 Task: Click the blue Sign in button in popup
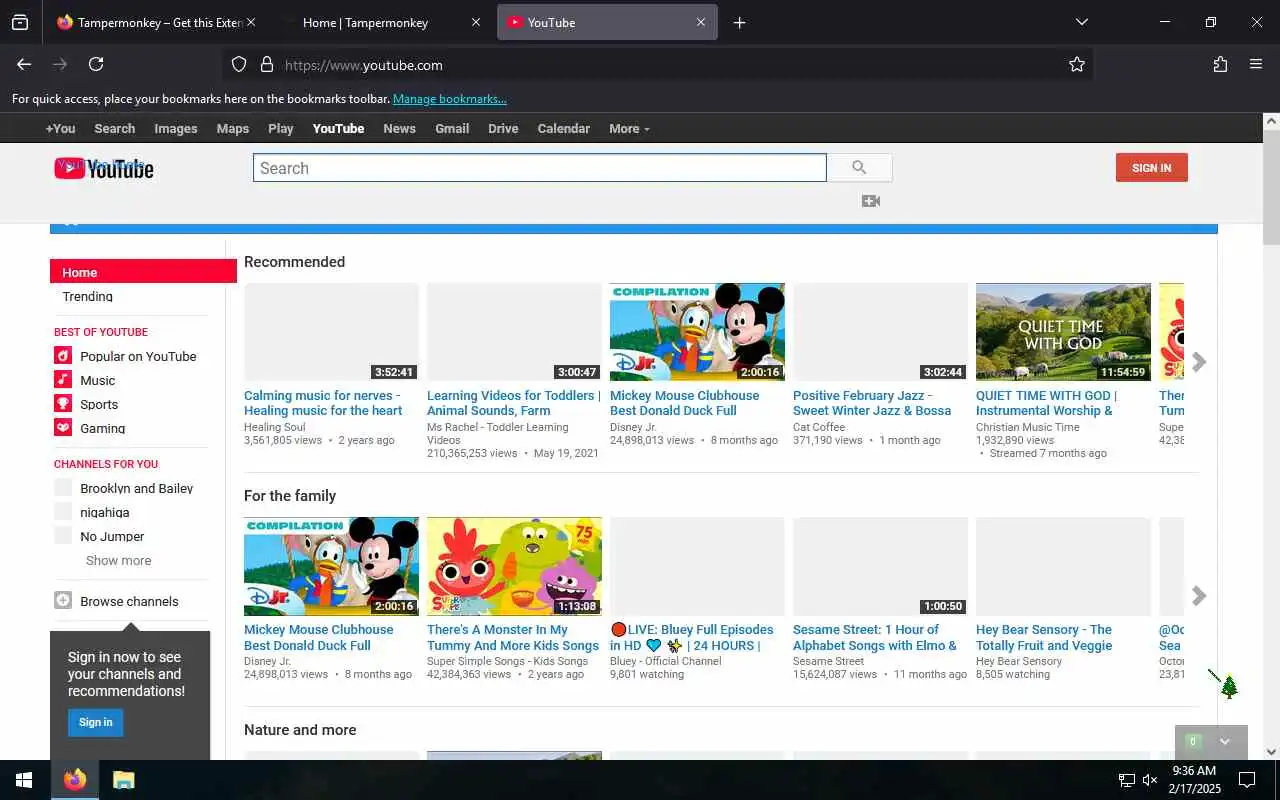click(95, 722)
